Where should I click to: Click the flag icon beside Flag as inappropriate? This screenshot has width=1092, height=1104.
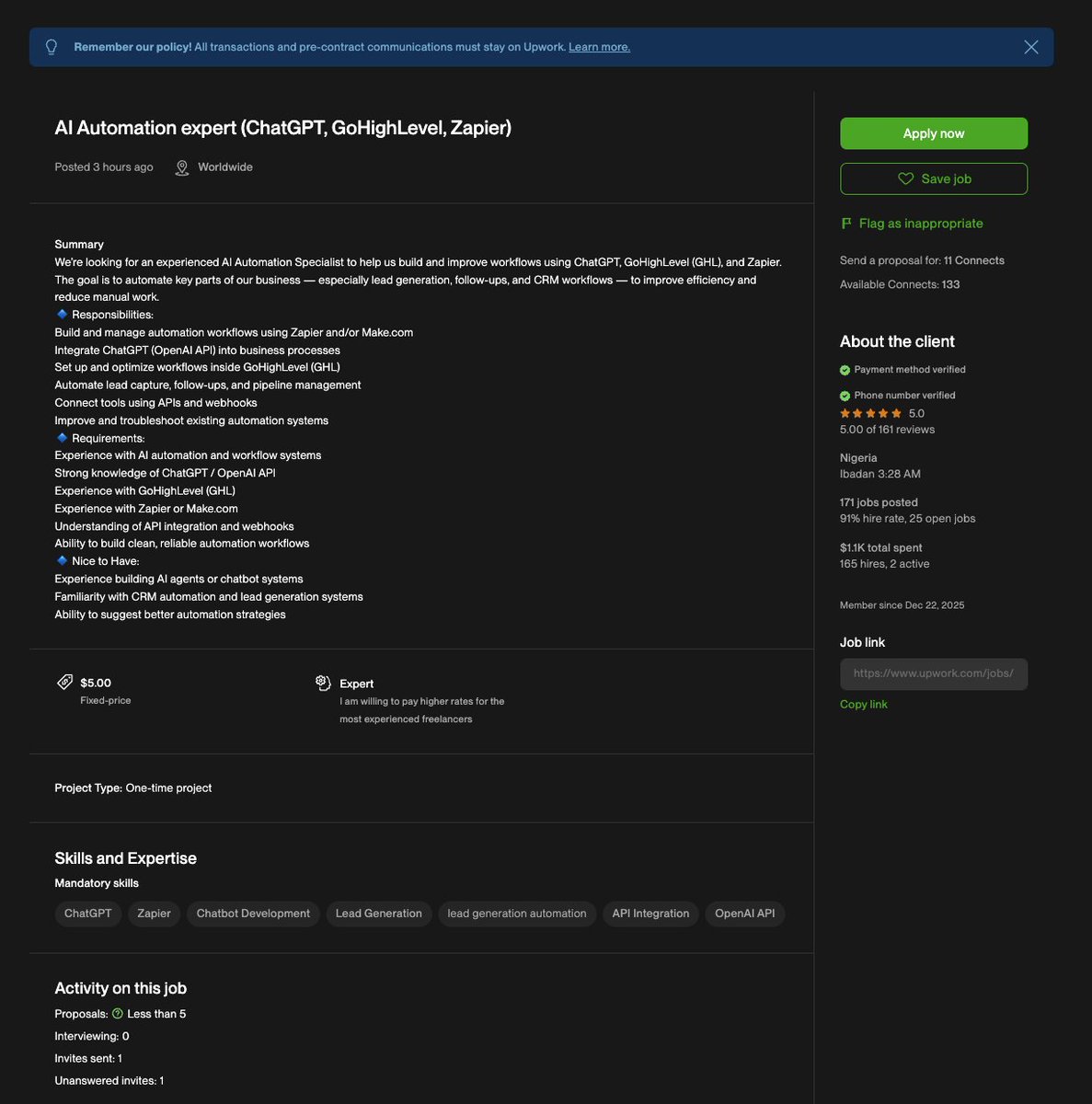pos(846,224)
